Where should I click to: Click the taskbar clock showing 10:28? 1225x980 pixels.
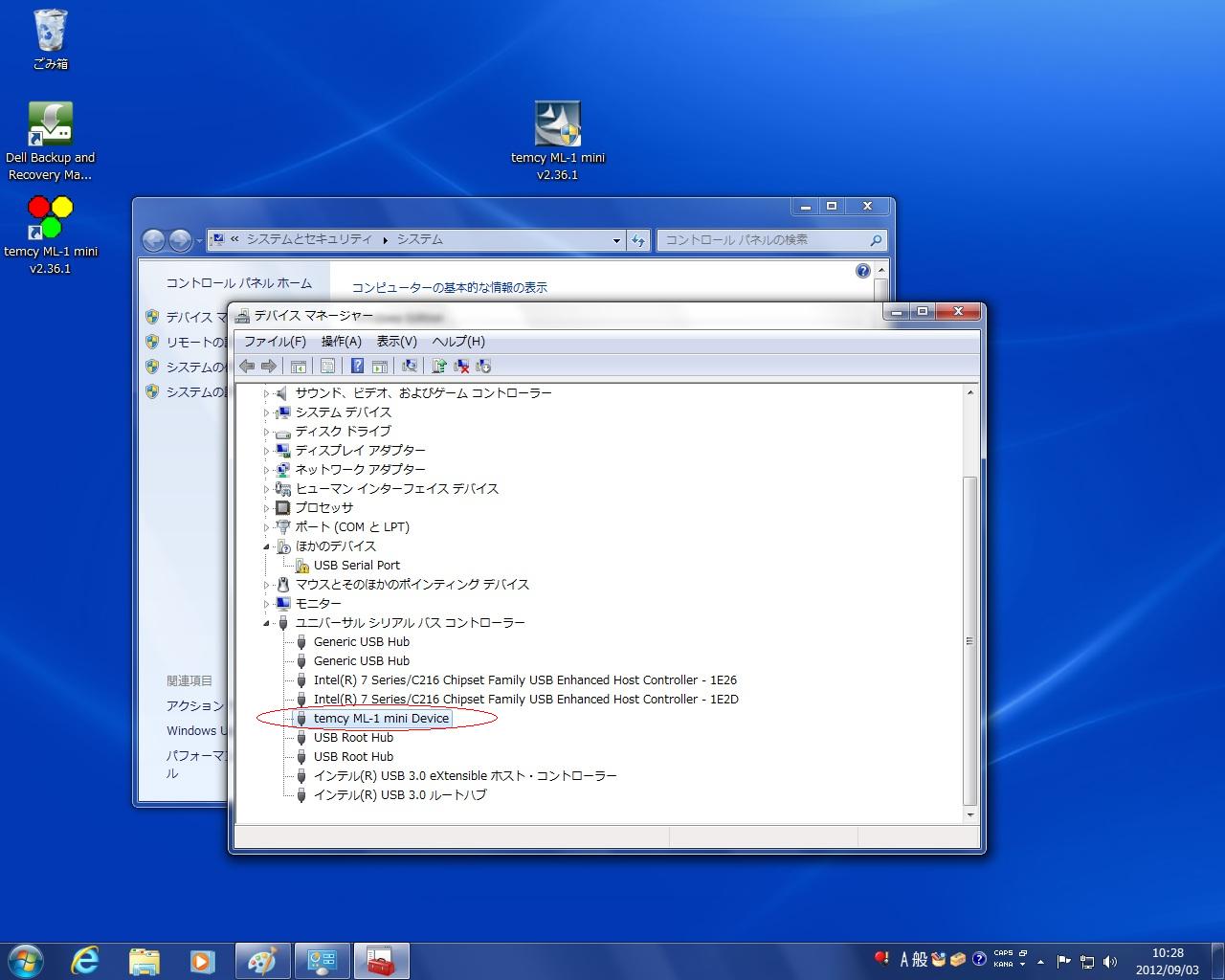pos(1168,961)
